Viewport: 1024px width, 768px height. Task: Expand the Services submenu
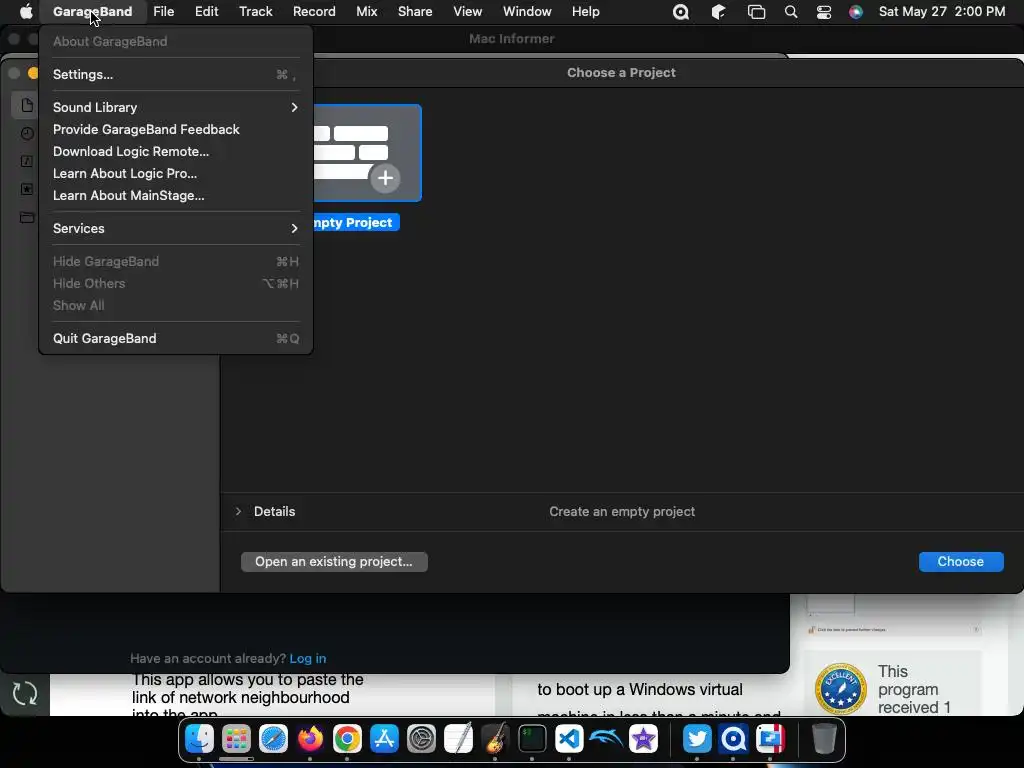pyautogui.click(x=176, y=229)
